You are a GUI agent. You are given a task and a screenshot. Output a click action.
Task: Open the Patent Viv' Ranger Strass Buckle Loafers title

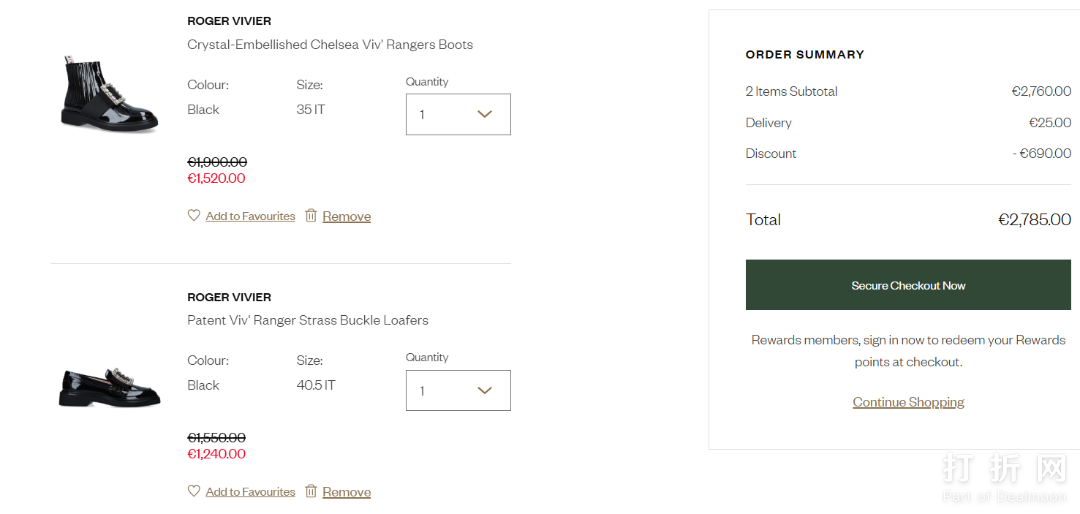[308, 321]
